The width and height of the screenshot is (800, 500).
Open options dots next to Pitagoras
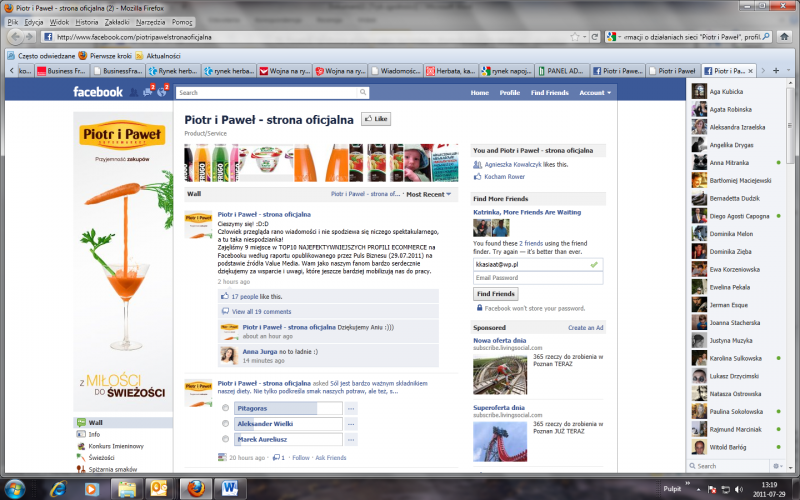pyautogui.click(x=351, y=408)
